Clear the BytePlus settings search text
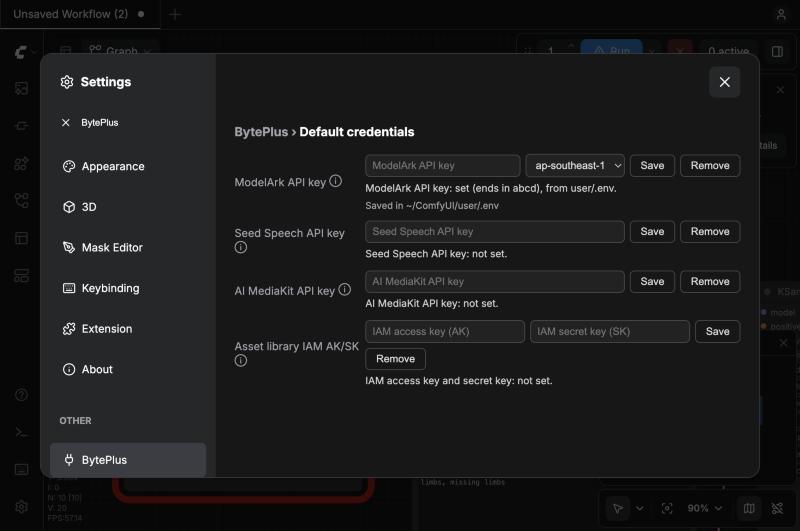This screenshot has width=800, height=531. pyautogui.click(x=66, y=122)
